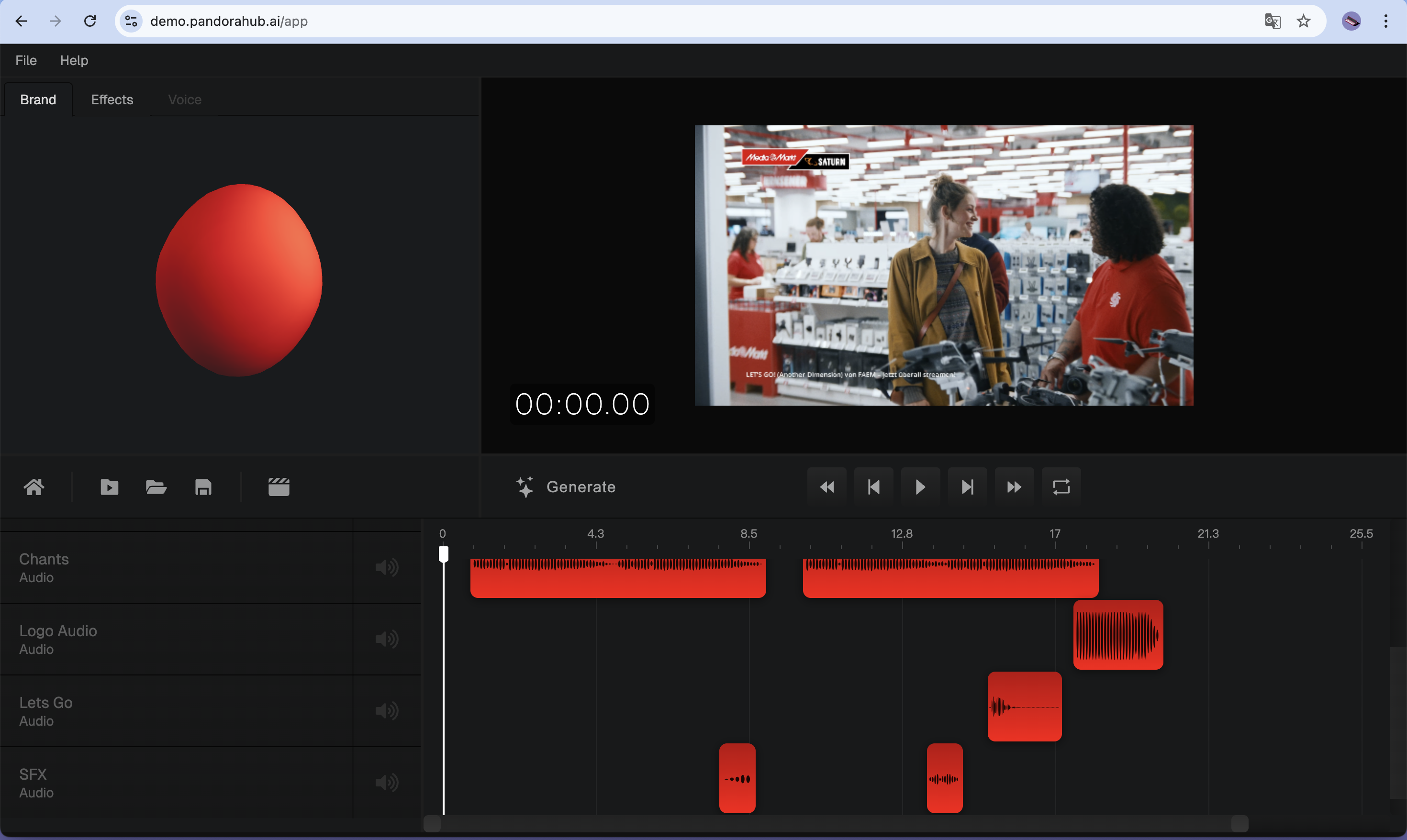Open a project with the folder icon

click(156, 487)
